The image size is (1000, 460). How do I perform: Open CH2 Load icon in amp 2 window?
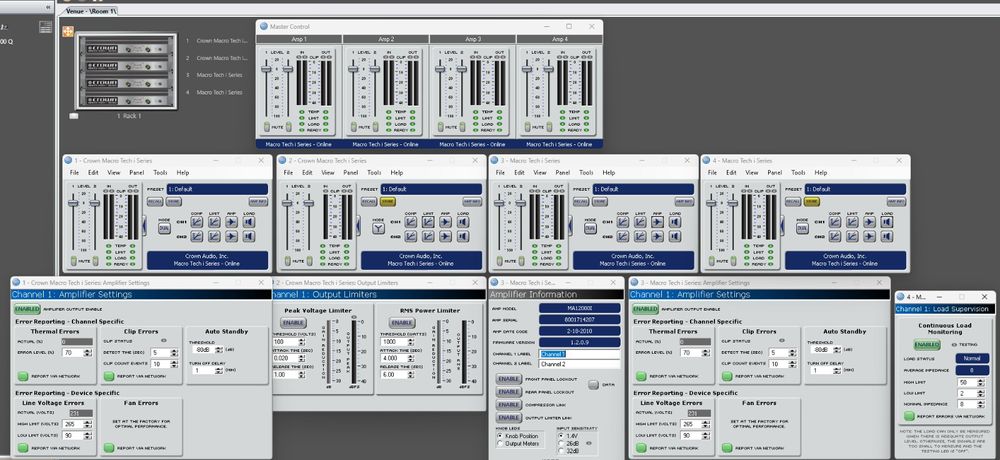462,237
